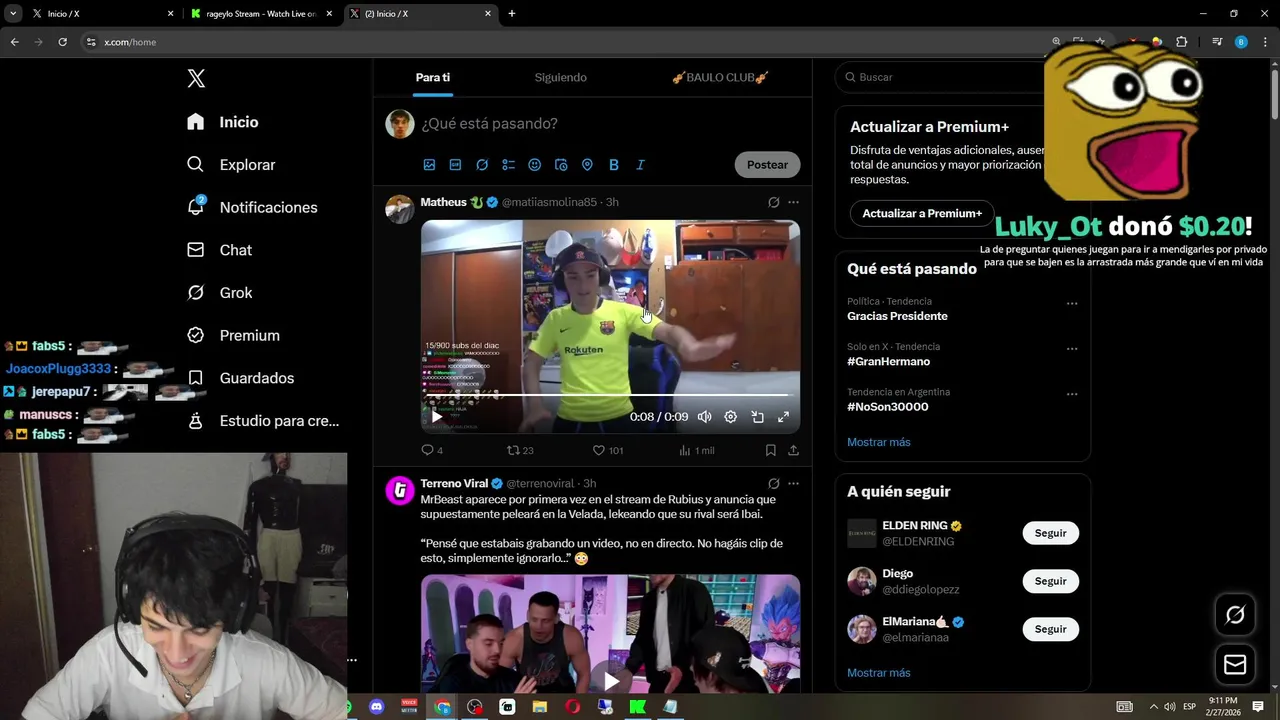
Task: Click Mostrar más under A quién seguir
Action: coord(879,673)
